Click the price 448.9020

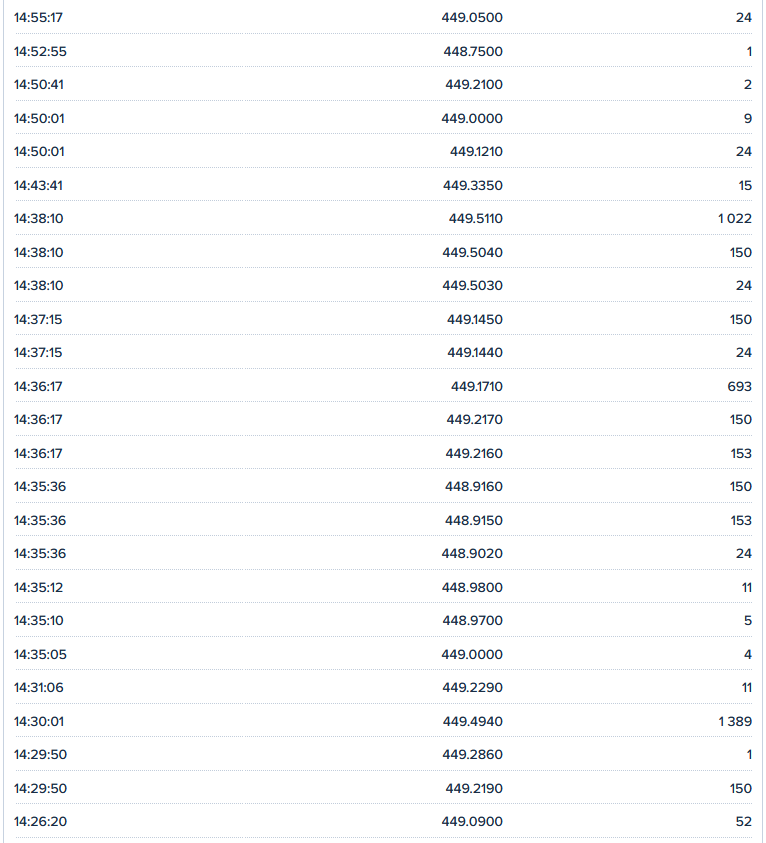[x=473, y=554]
